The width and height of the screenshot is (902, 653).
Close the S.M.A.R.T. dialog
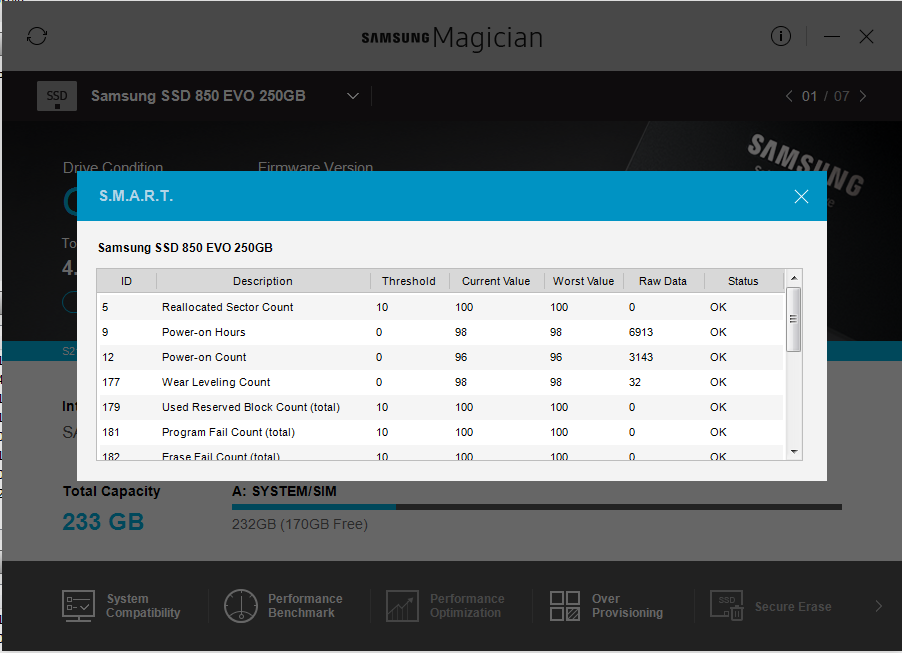tap(800, 196)
